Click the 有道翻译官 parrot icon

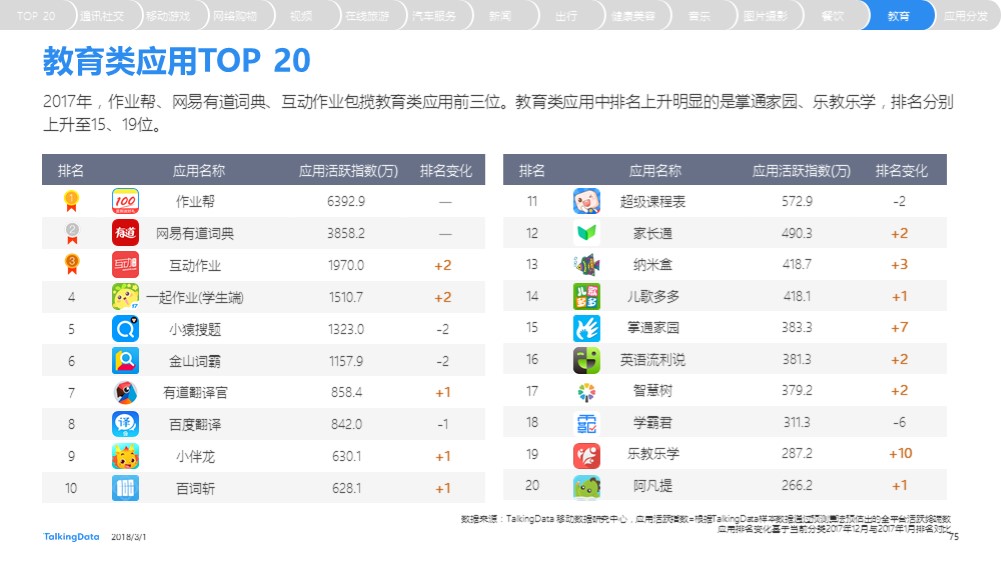(125, 393)
